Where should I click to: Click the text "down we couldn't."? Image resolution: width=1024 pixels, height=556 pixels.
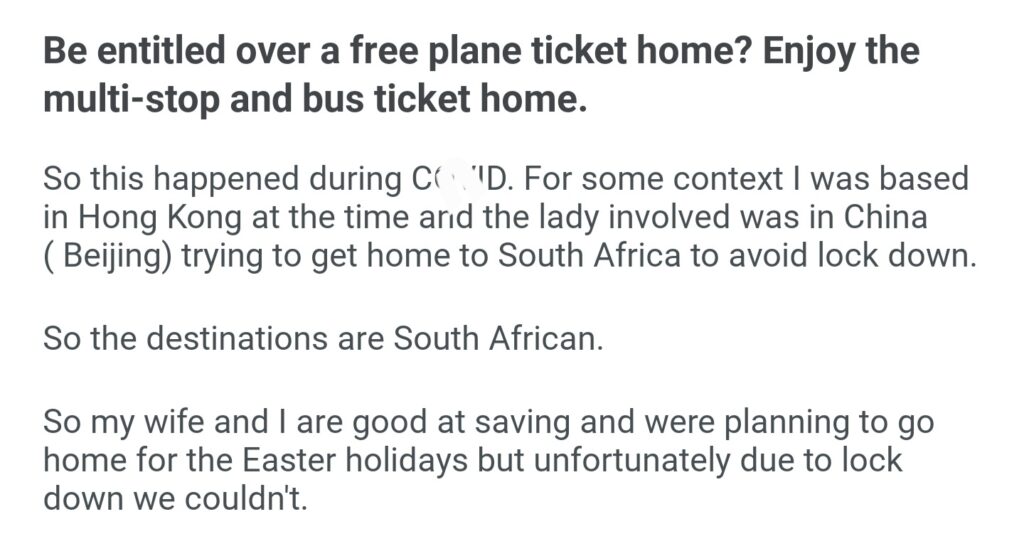click(175, 497)
